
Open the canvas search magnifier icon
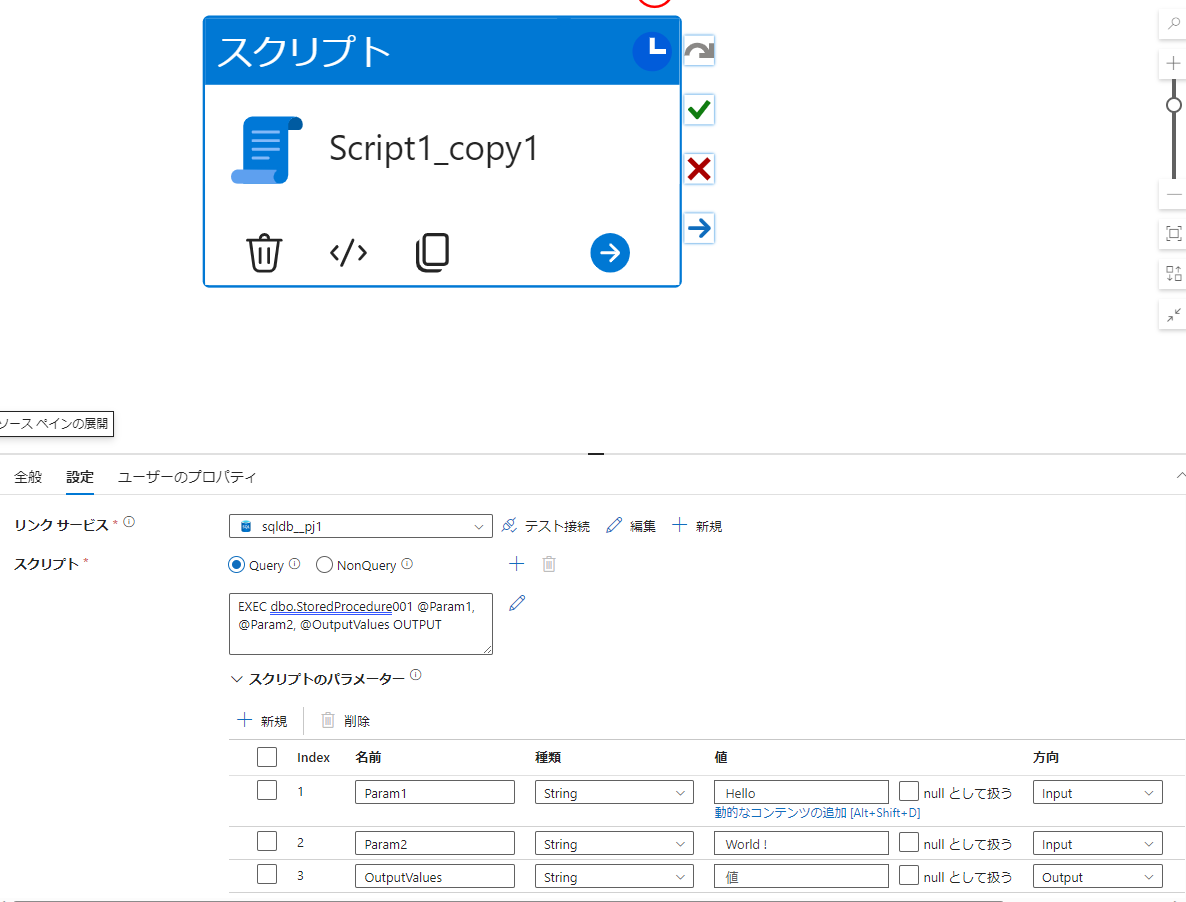[x=1172, y=24]
